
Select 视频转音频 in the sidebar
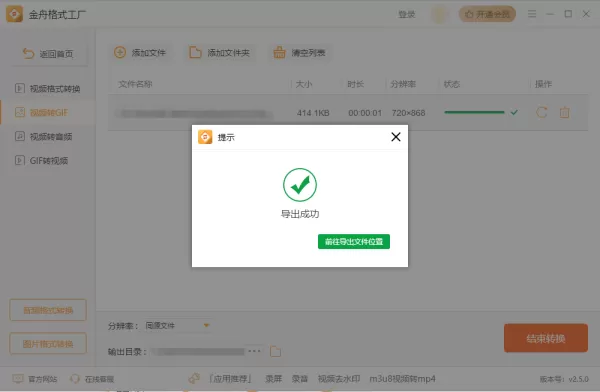pos(48,136)
